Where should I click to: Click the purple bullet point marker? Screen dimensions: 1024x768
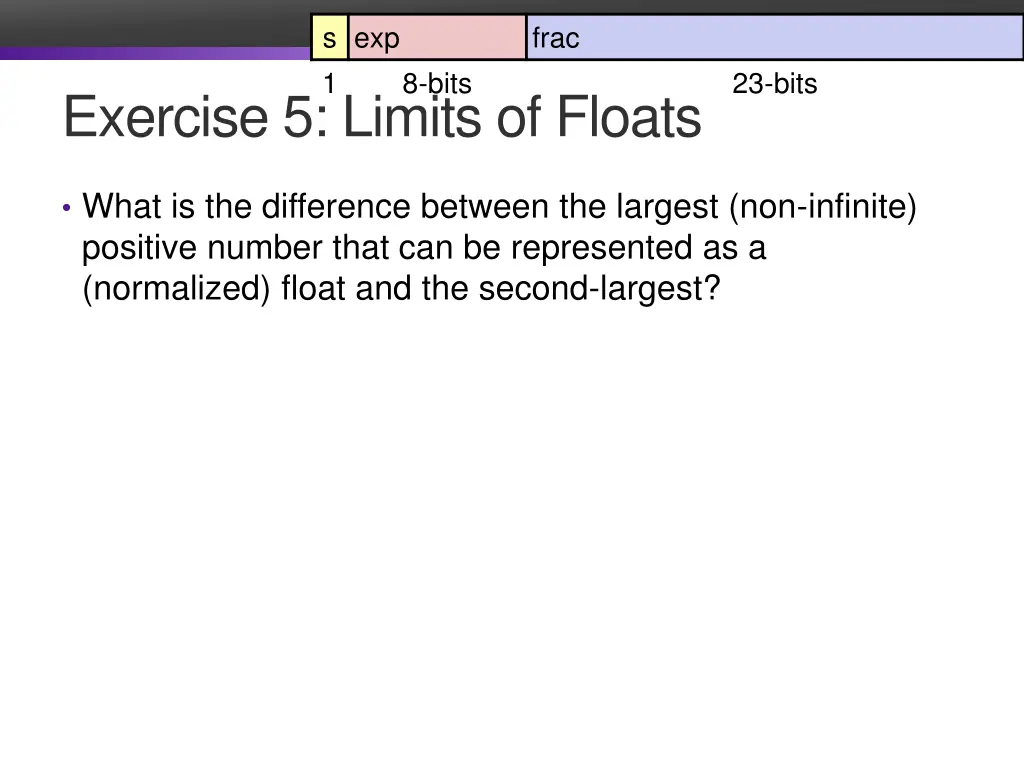point(67,208)
